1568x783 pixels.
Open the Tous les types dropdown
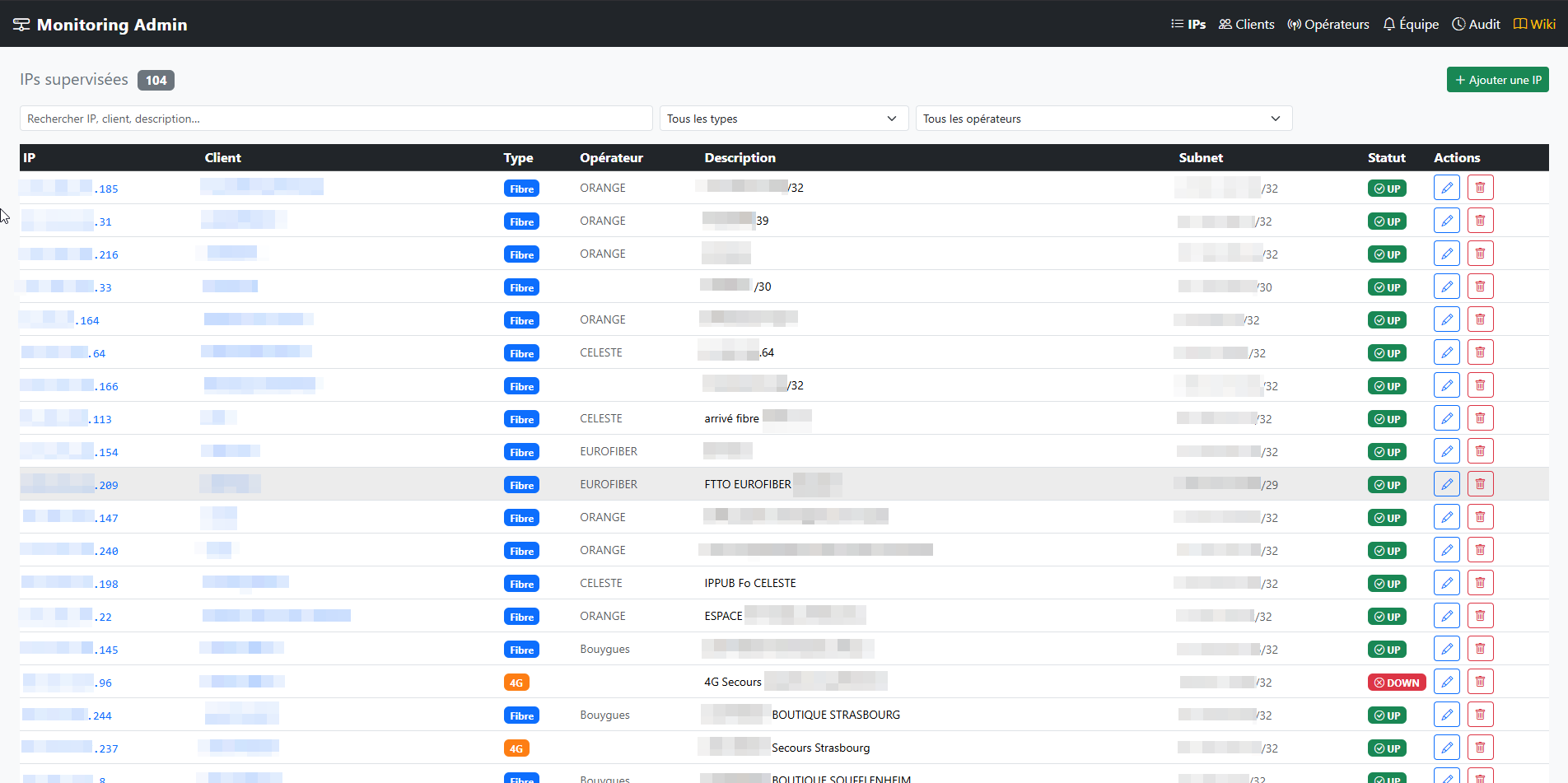coord(783,119)
